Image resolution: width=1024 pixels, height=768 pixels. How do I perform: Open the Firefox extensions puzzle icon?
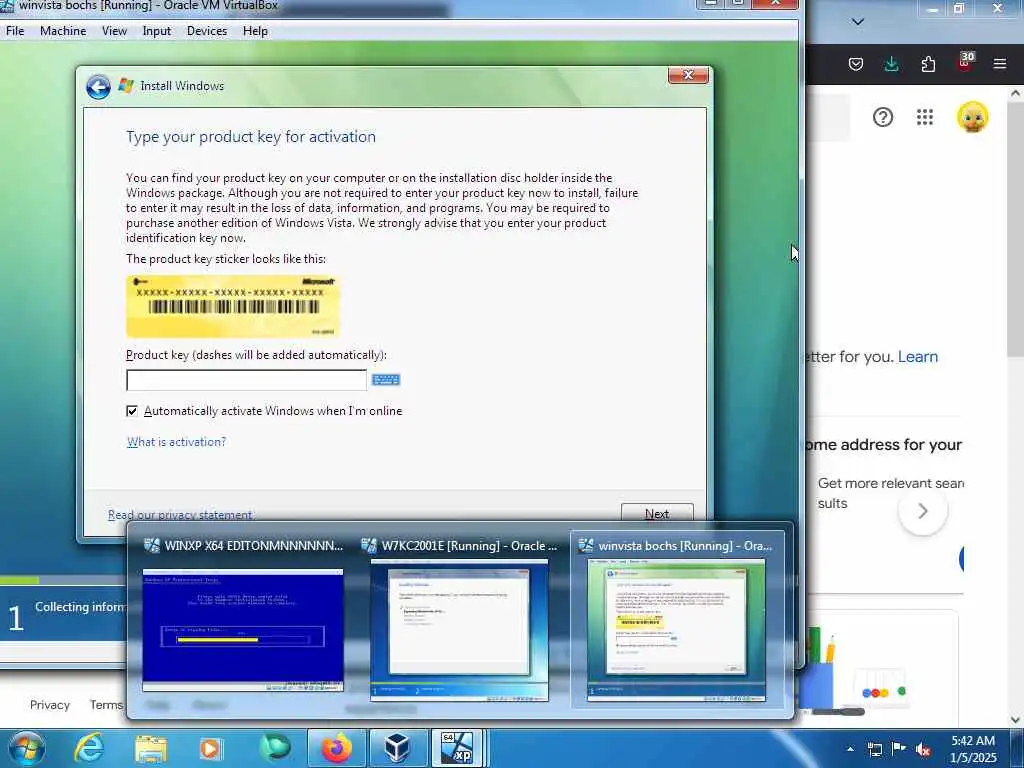(928, 64)
